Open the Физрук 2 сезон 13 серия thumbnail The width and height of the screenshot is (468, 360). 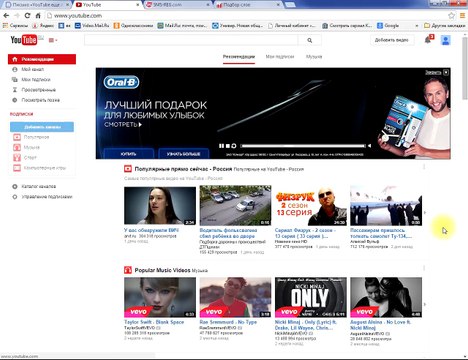(311, 206)
